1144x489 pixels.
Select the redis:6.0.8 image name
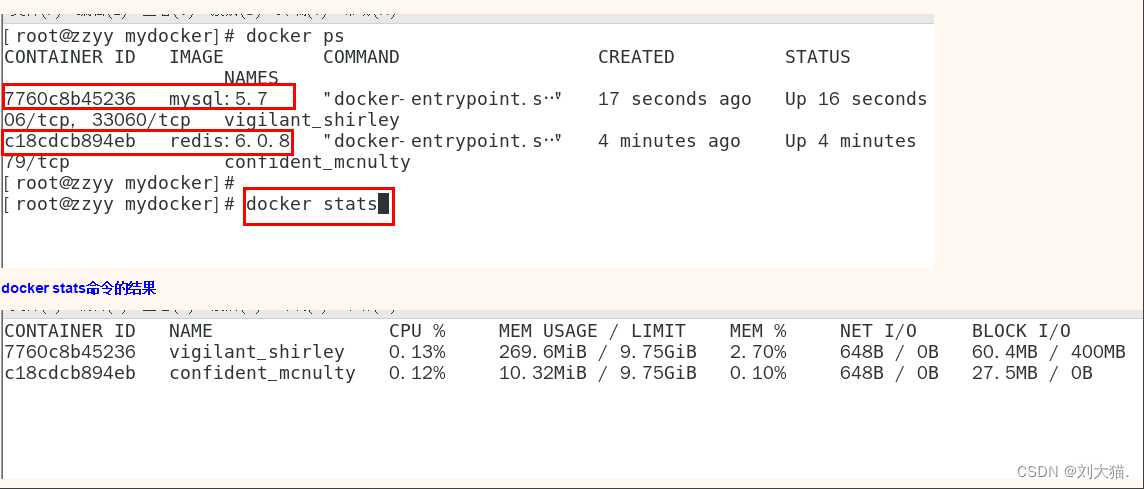230,141
